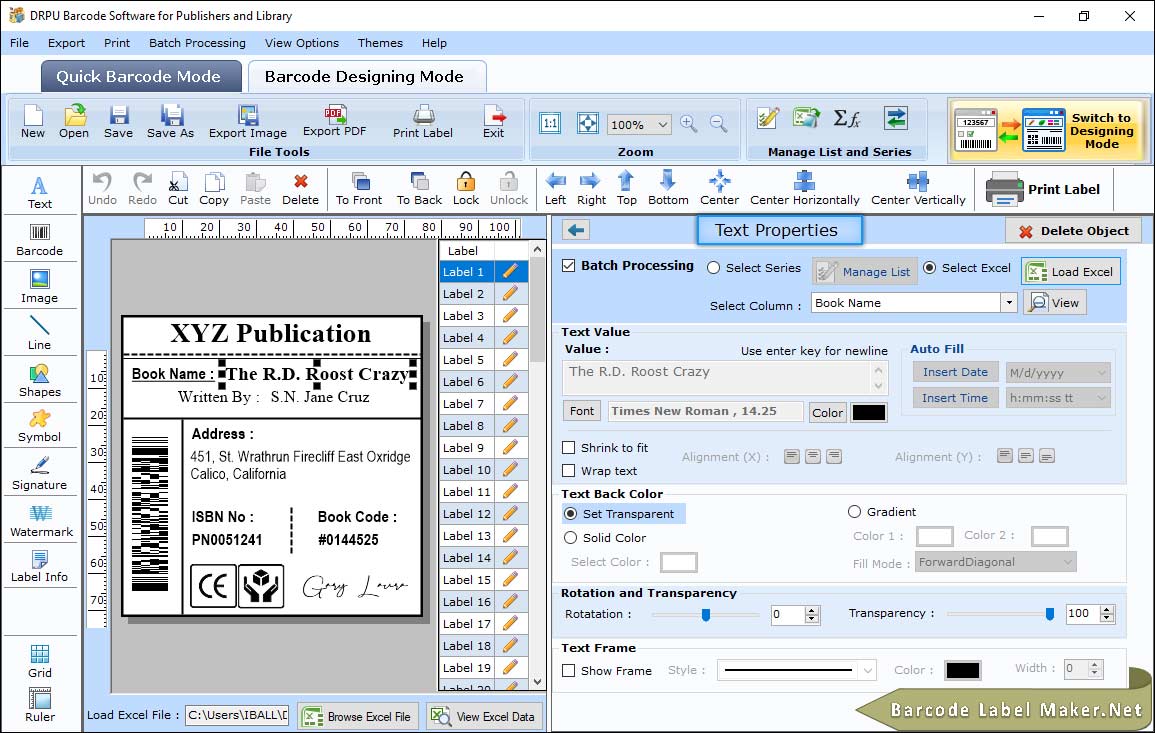The image size is (1155, 733).
Task: Click Print Label in File Tools
Action: [423, 122]
